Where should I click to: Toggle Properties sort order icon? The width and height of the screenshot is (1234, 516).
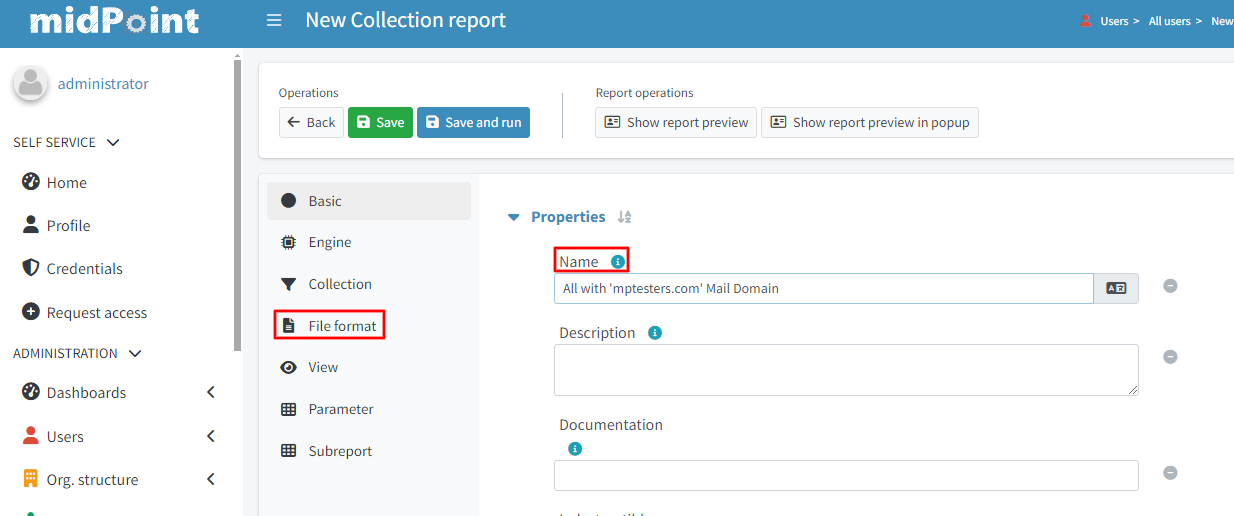pos(624,217)
